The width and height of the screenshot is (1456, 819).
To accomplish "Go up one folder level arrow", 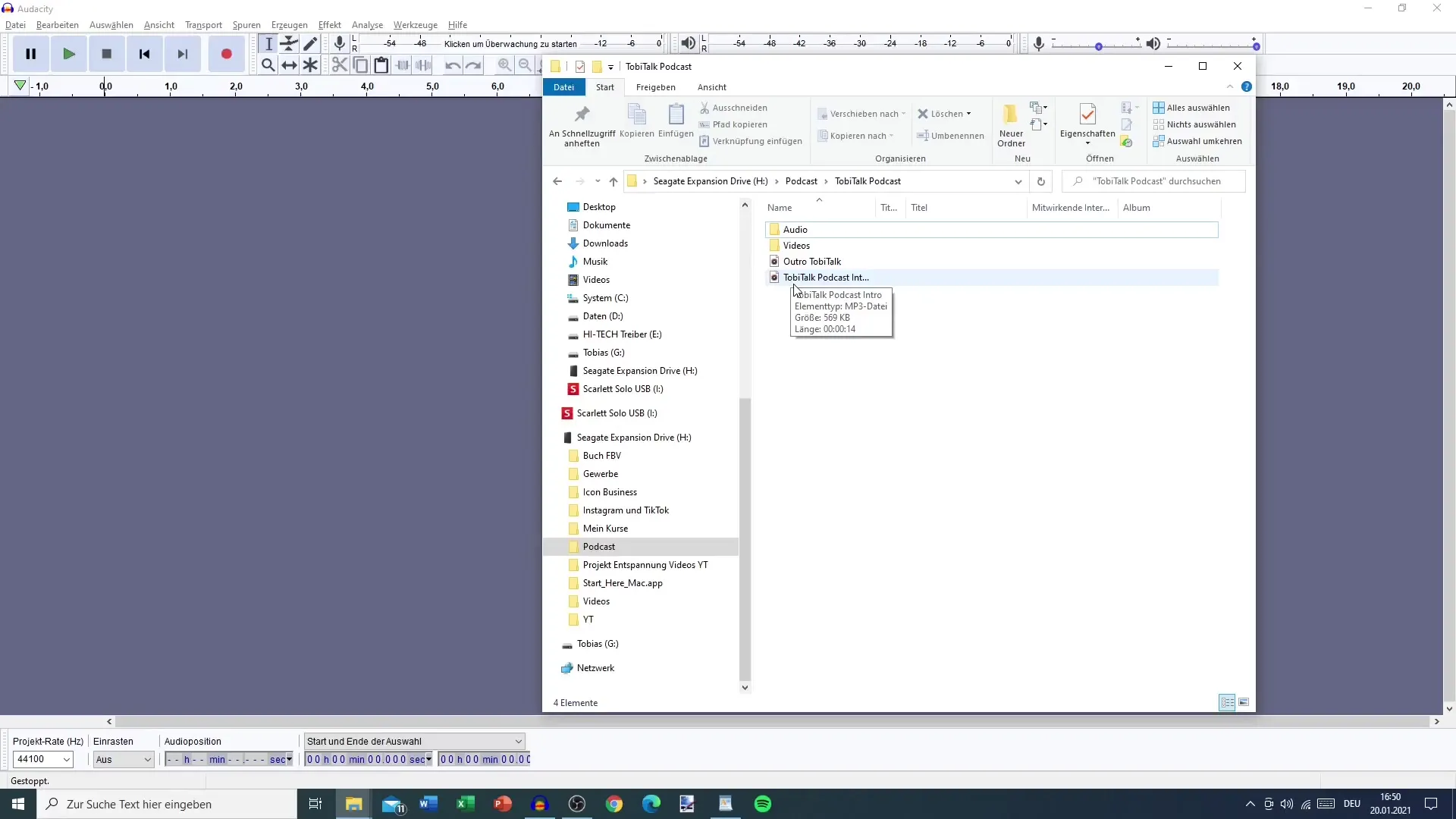I will tap(613, 181).
